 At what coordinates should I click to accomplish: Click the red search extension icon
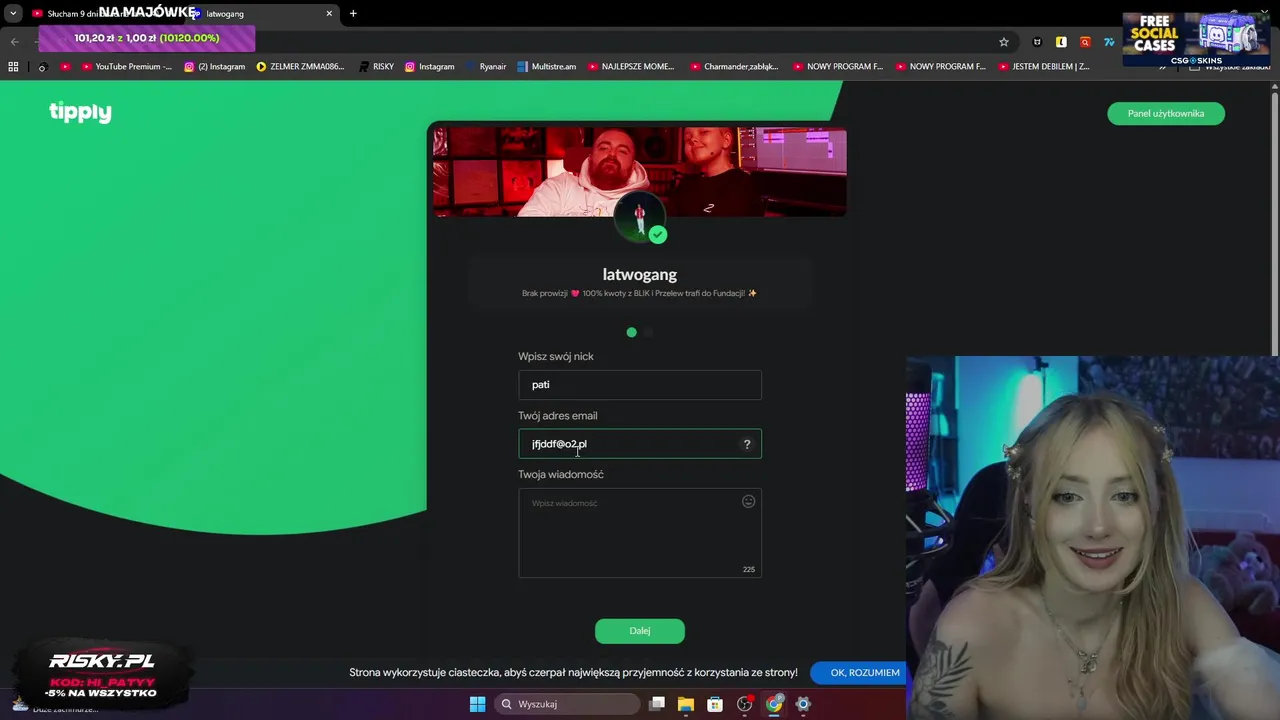[1085, 42]
